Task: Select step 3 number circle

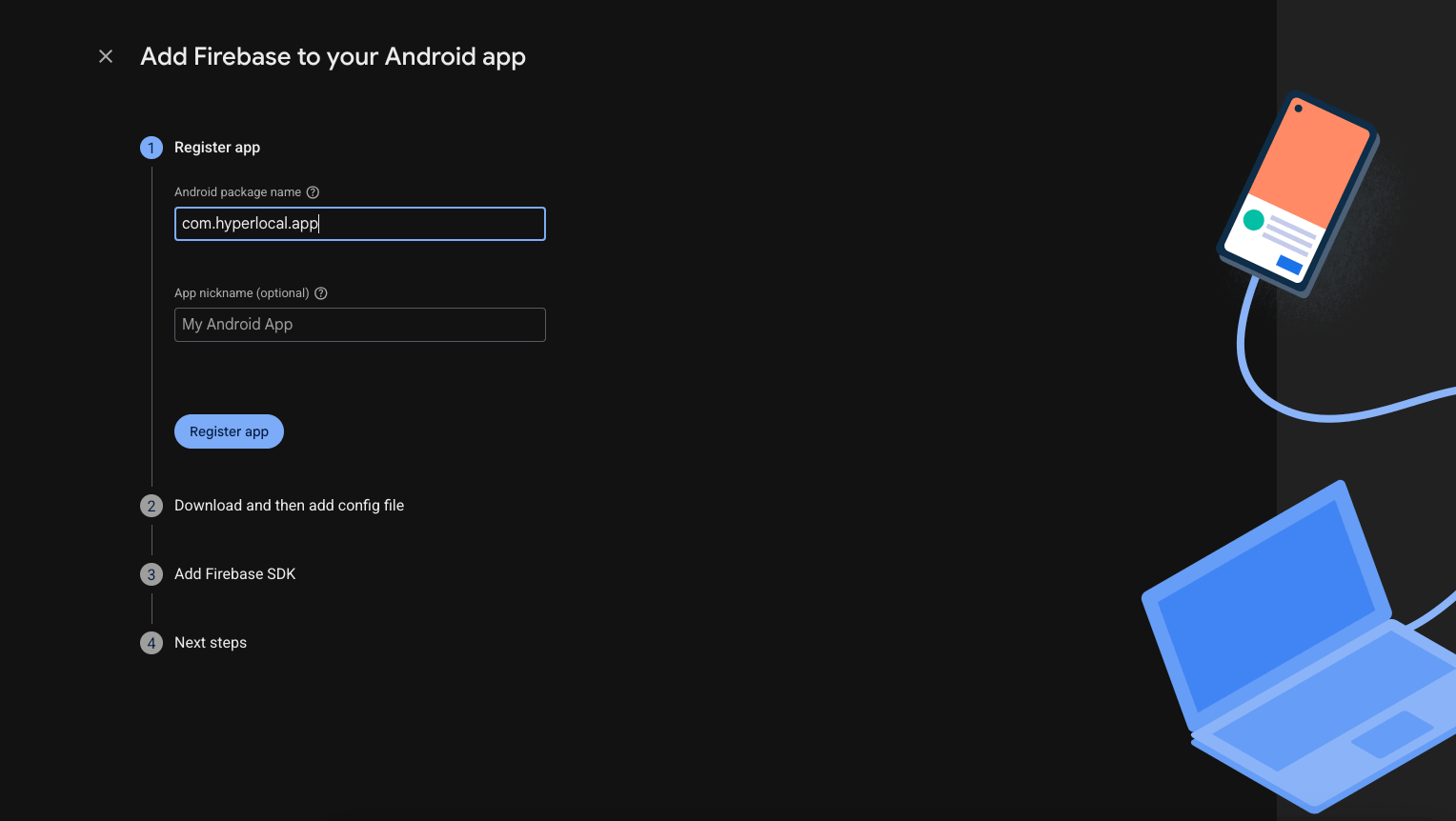Action: 152,574
